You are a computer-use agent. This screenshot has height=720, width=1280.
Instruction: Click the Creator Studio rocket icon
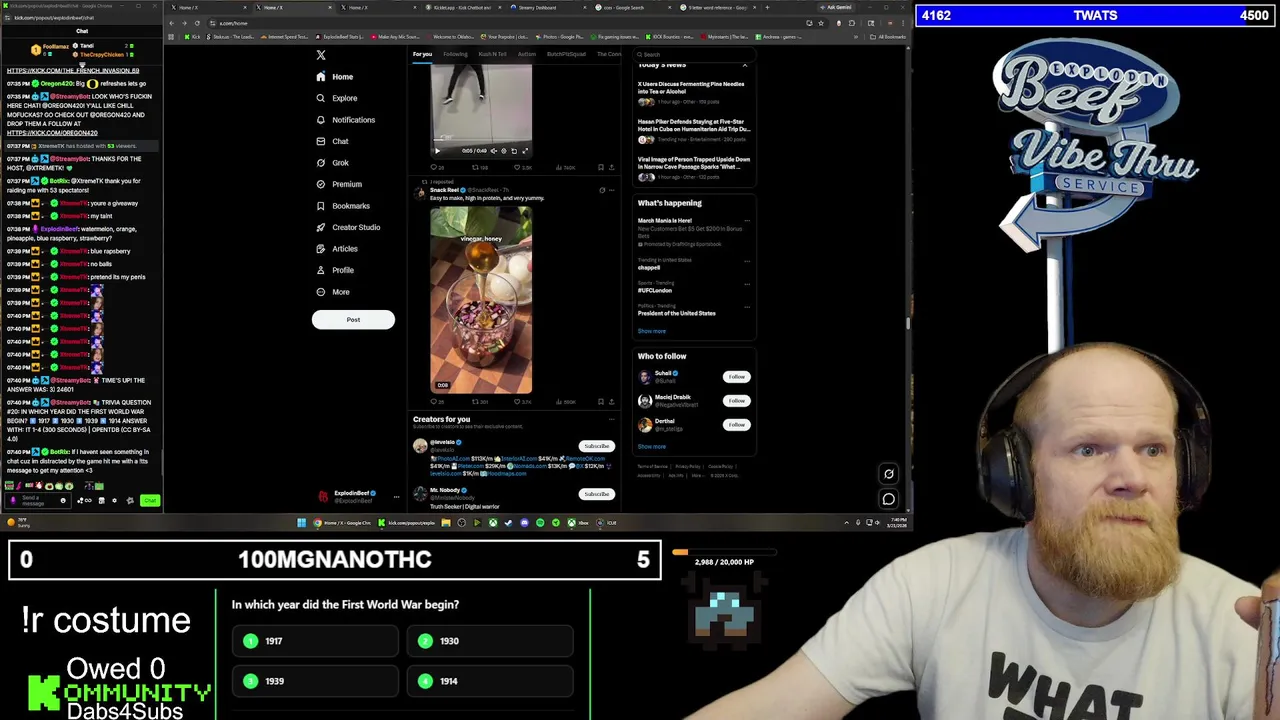tap(321, 227)
